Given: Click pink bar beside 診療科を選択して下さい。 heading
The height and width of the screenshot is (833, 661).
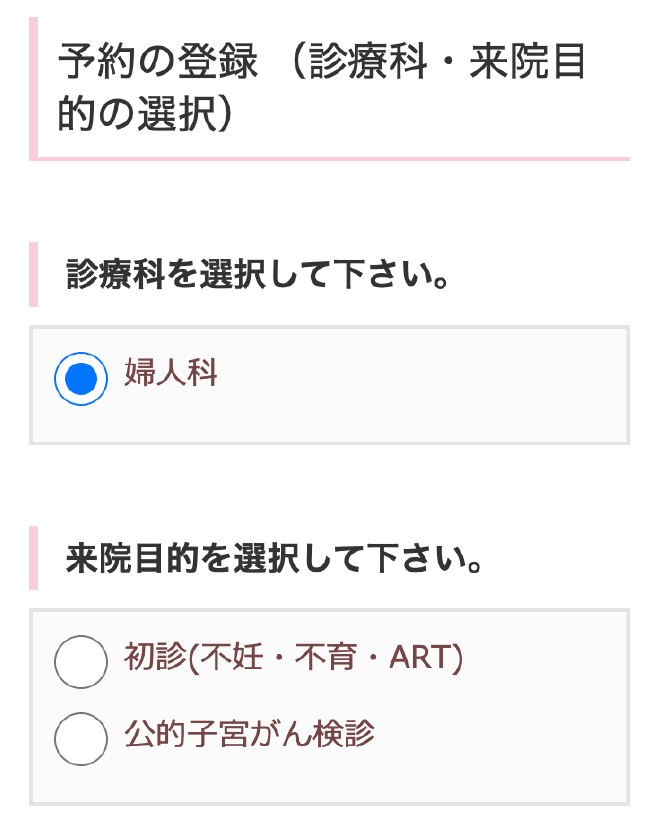Looking at the screenshot, I should click(x=33, y=274).
